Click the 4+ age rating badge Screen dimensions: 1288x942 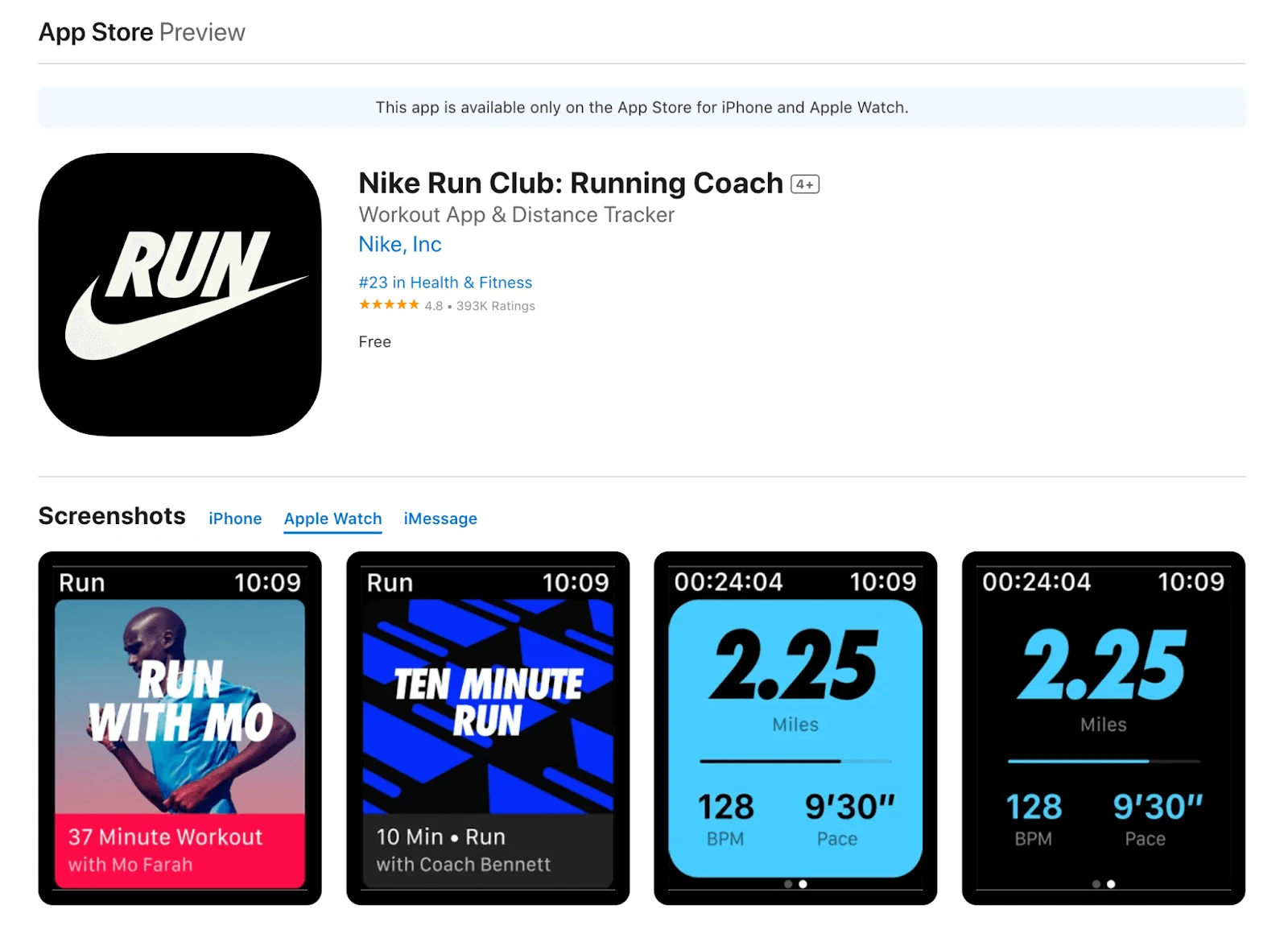pos(805,184)
